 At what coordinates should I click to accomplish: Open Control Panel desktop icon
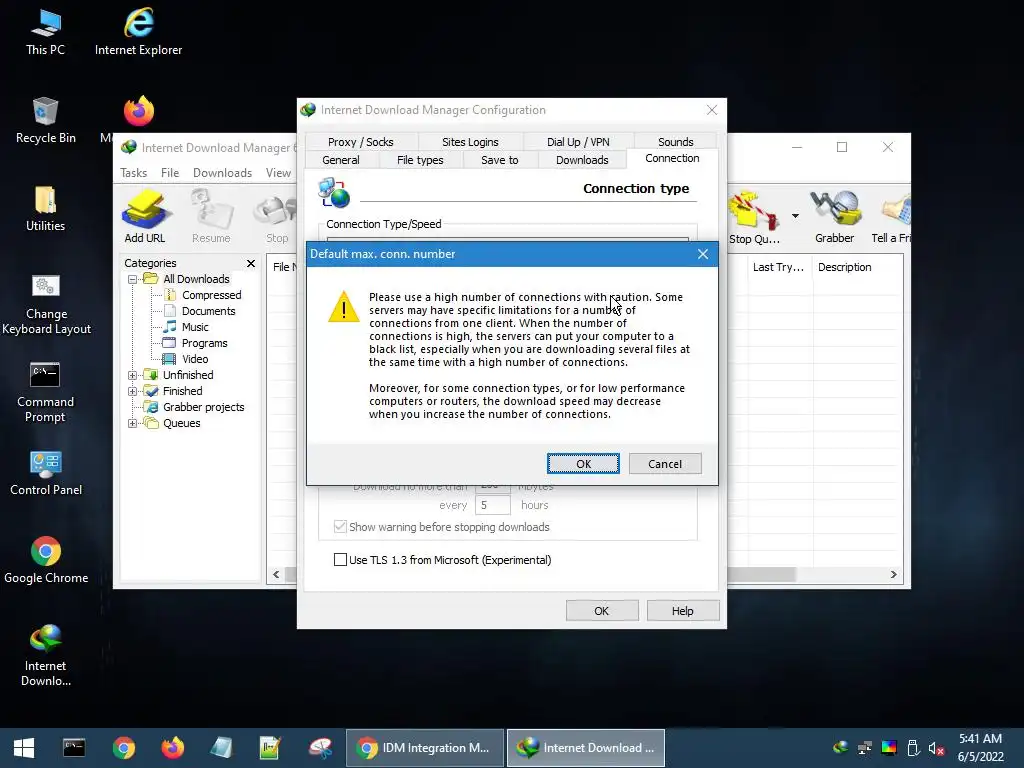[46, 473]
